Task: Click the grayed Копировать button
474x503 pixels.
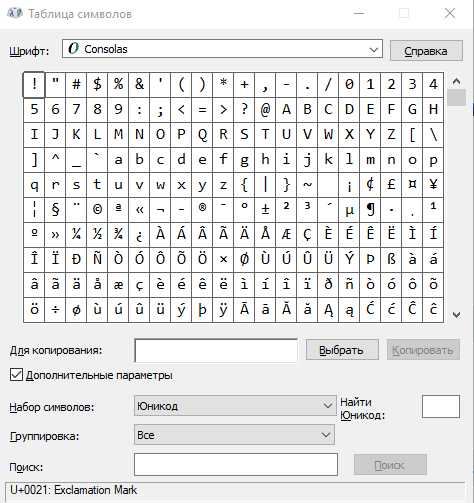Action: coord(423,350)
